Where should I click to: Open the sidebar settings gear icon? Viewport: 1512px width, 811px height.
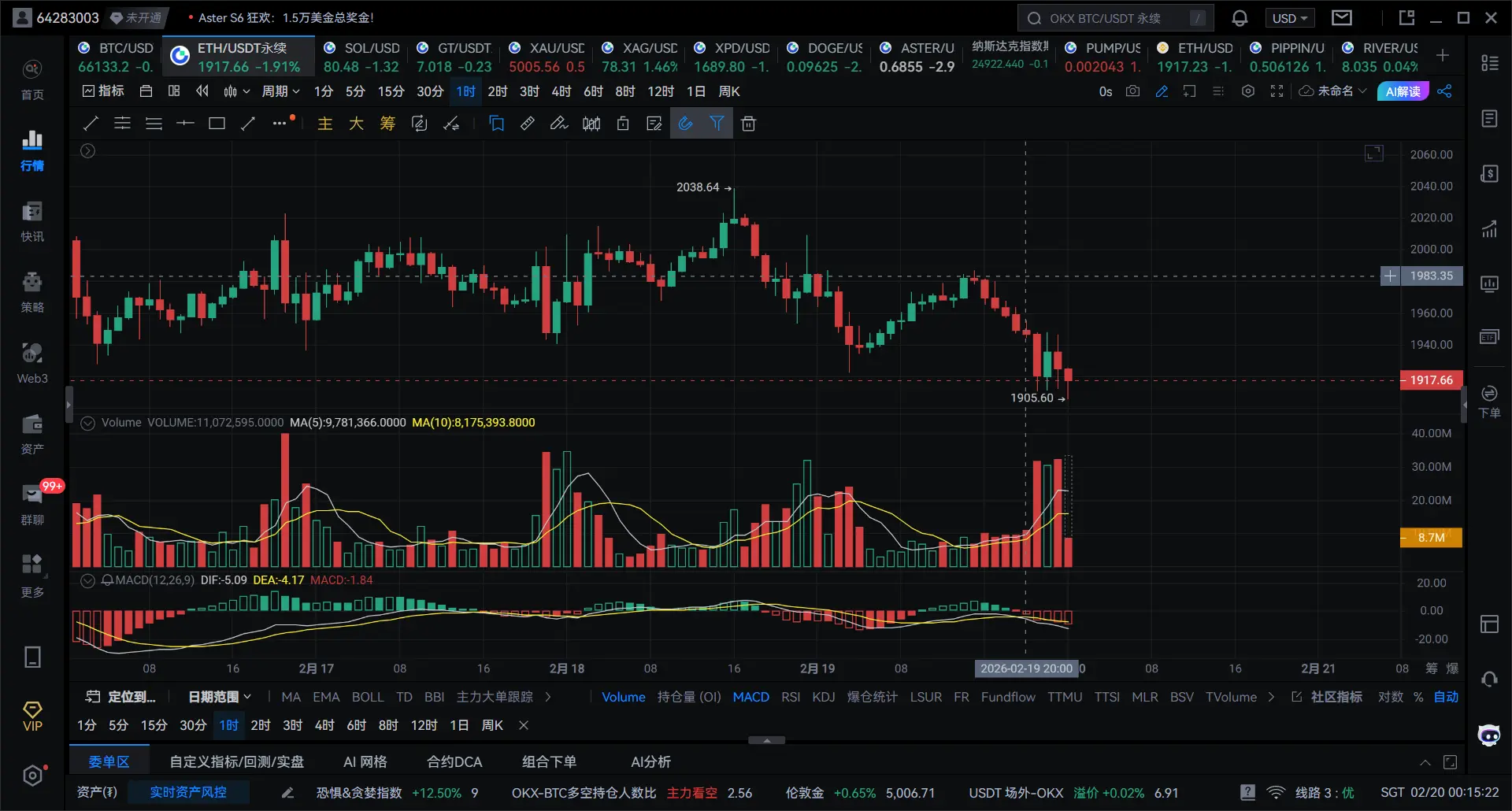coord(32,776)
